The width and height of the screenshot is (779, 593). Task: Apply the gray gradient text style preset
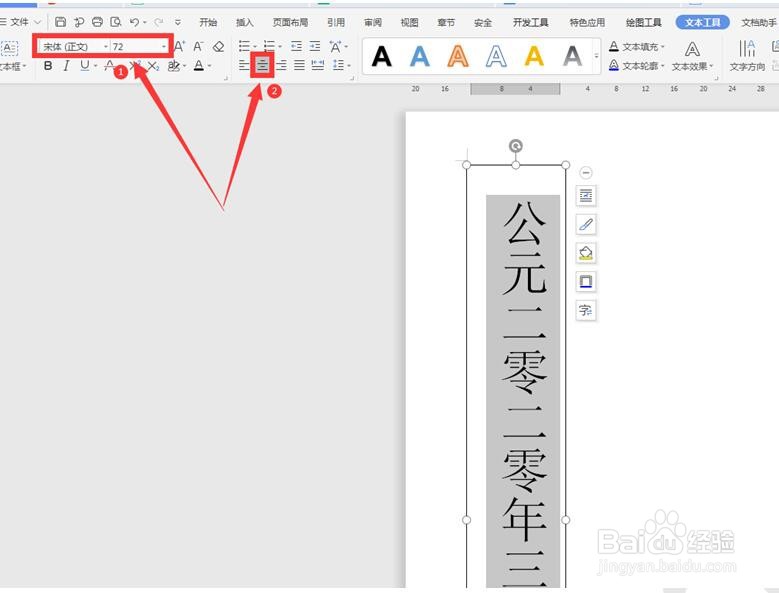click(572, 56)
